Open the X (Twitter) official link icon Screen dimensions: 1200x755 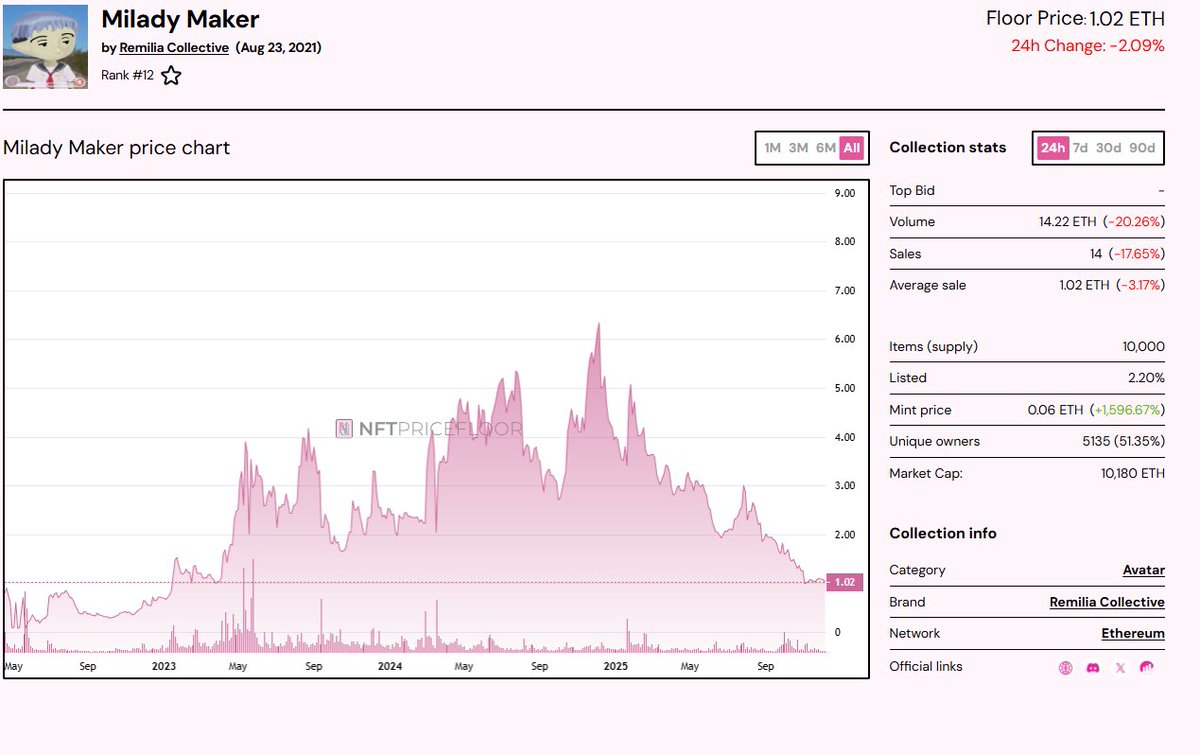1120,667
